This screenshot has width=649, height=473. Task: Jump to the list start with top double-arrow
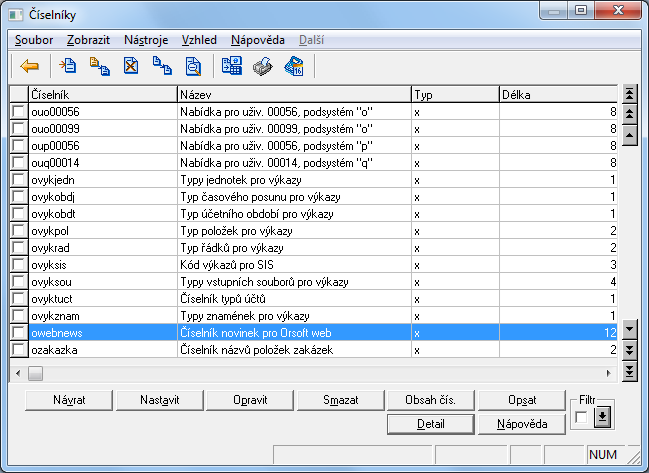pos(629,94)
